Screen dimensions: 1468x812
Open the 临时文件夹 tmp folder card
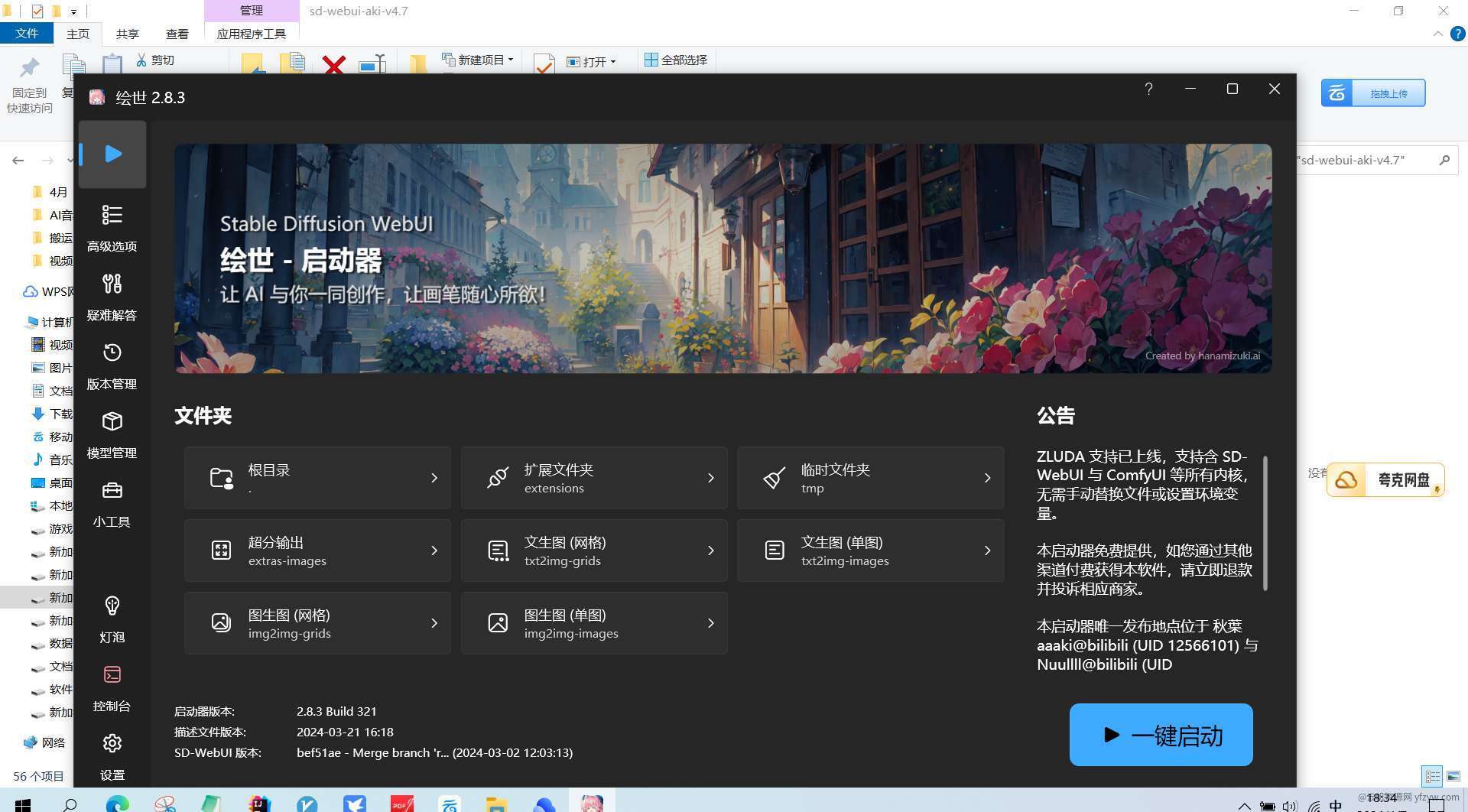870,478
